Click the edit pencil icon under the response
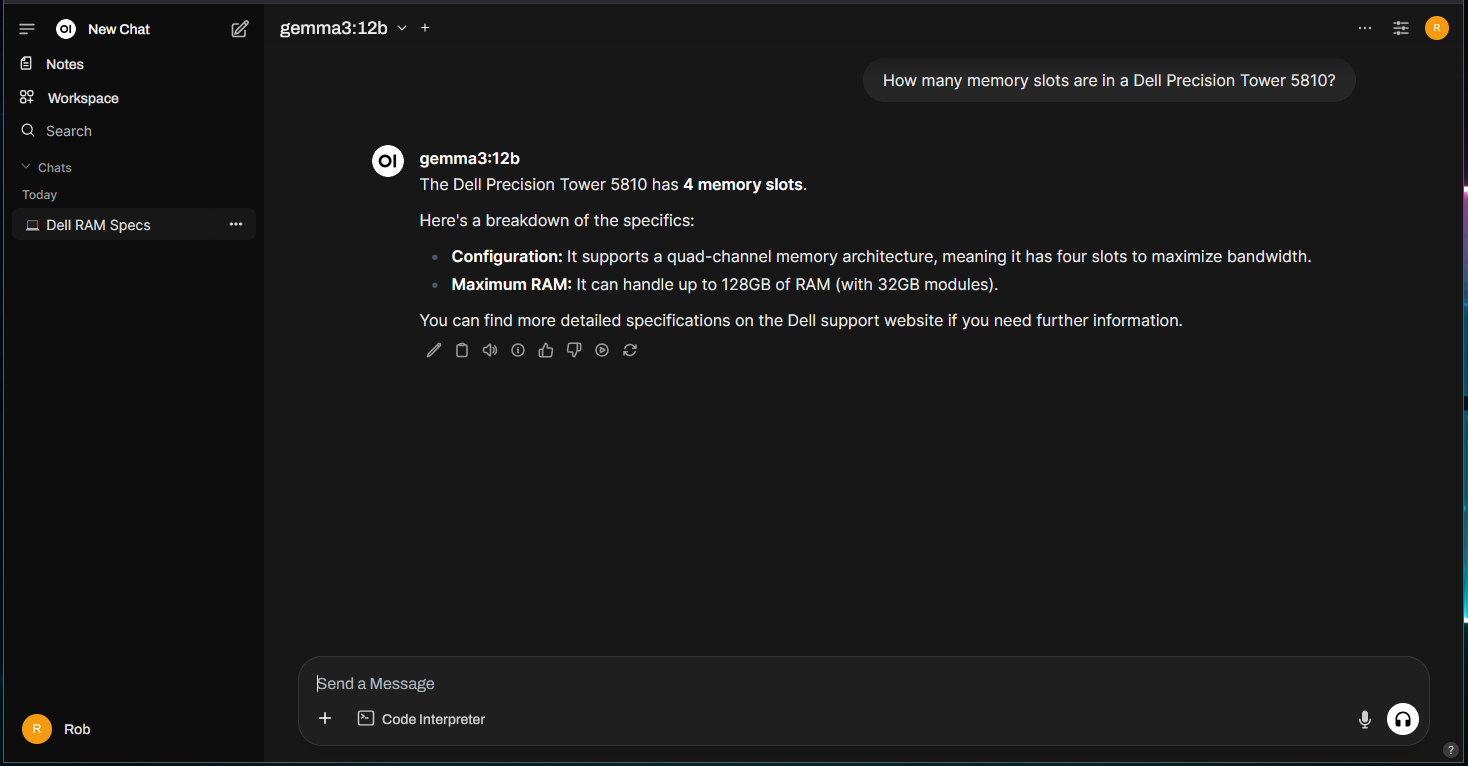Image resolution: width=1468 pixels, height=766 pixels. 433,350
